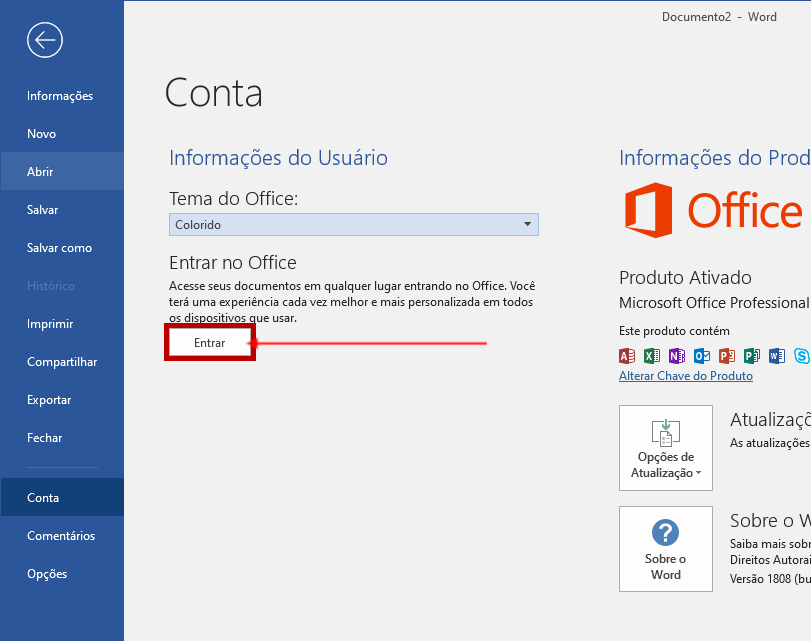Click the Informações do Usuário heading
Screen dimensions: 811x641
click(278, 158)
